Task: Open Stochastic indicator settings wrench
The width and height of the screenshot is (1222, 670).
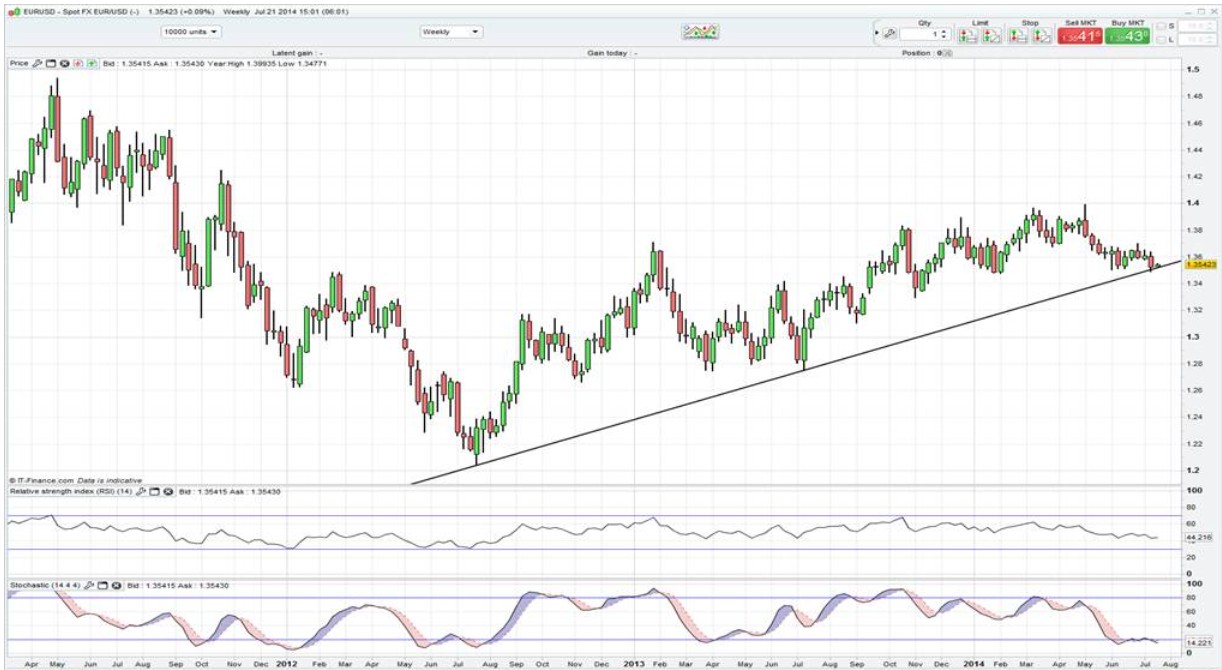Action: pyautogui.click(x=91, y=583)
